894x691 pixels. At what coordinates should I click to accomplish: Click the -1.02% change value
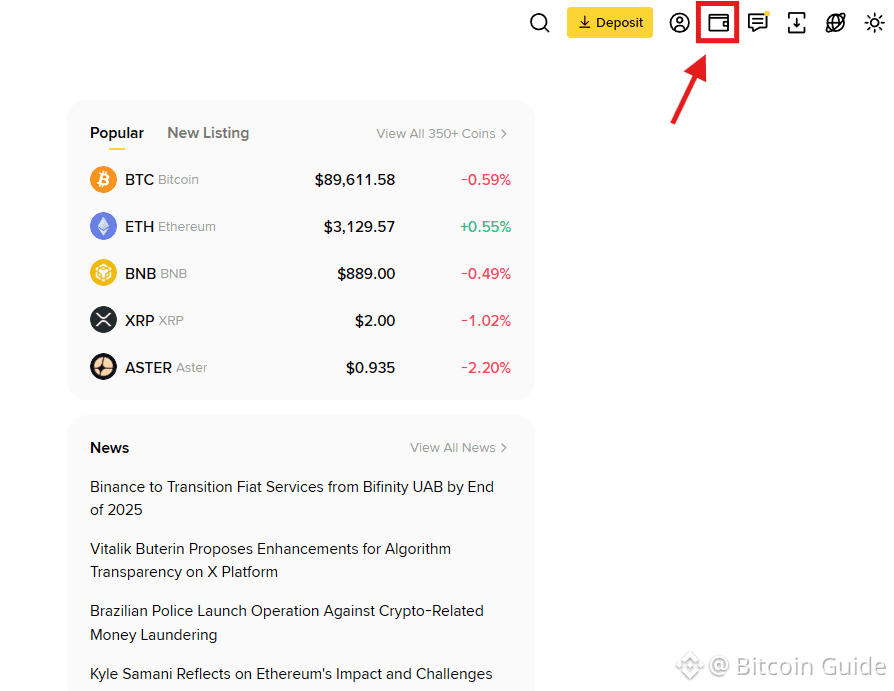486,320
